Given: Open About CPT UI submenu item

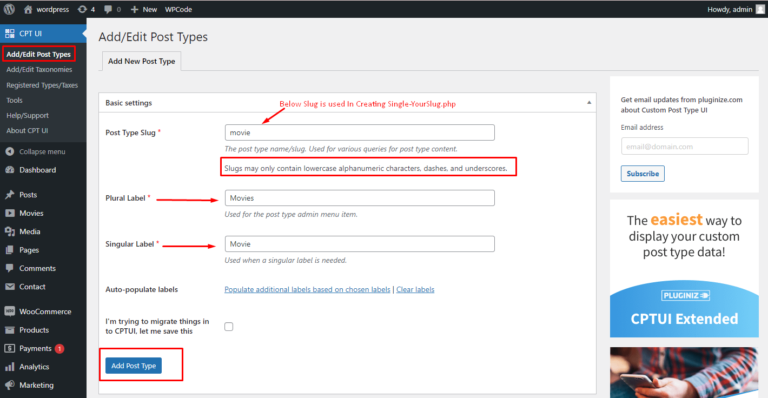Looking at the screenshot, I should (27, 131).
